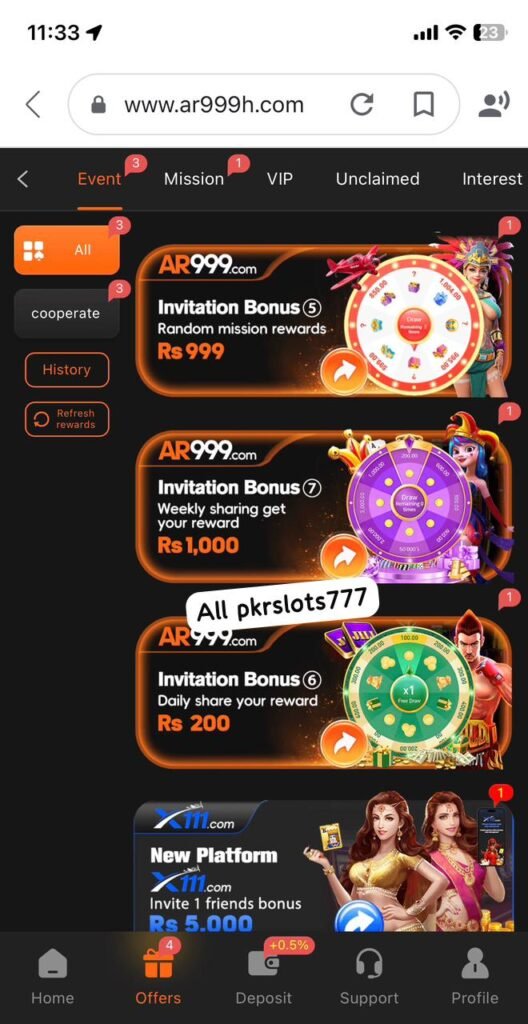Screen dimensions: 528x1024
Task: Open Support headset in bottom bar
Action: [x=369, y=978]
